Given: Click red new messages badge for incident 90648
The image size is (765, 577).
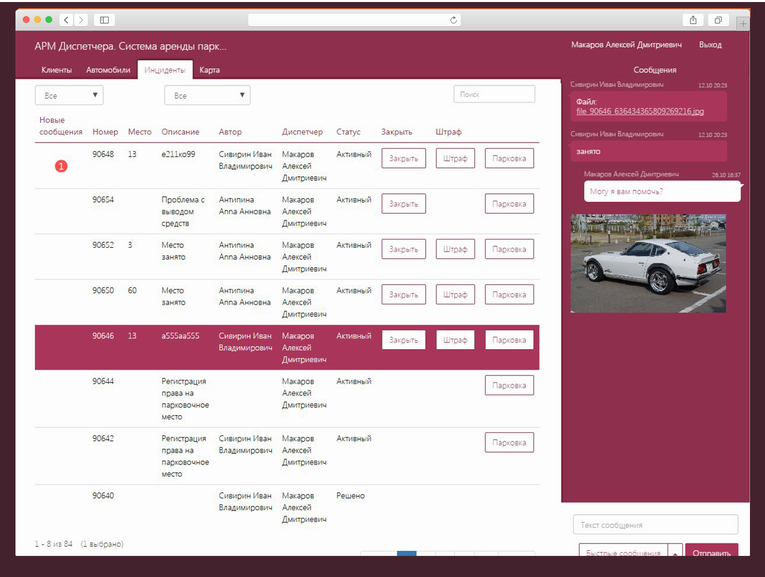Looking at the screenshot, I should pyautogui.click(x=61, y=166).
